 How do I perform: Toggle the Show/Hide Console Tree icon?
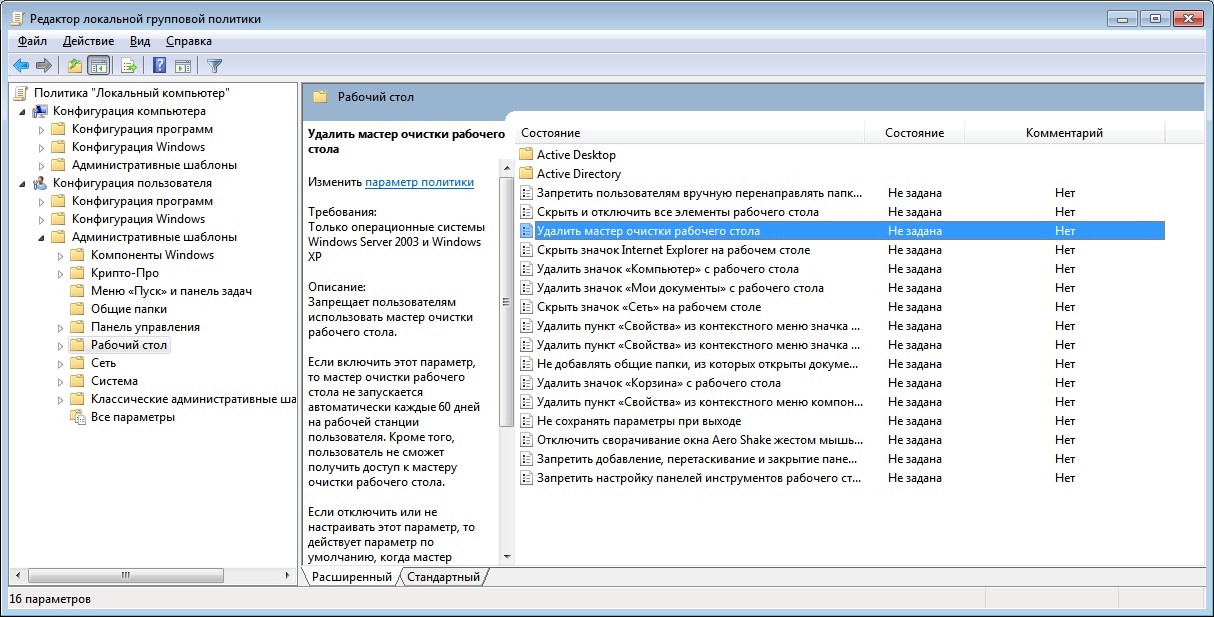tap(98, 66)
